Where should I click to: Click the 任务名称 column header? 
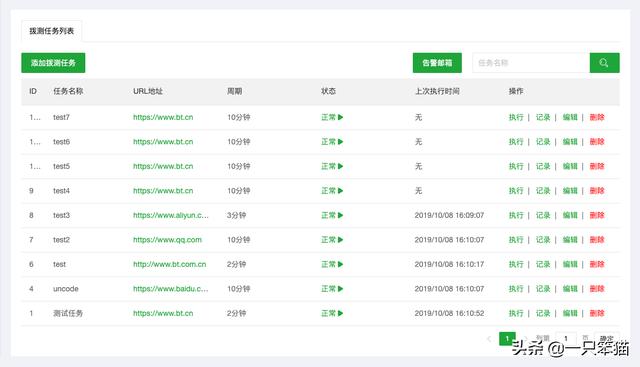click(68, 91)
